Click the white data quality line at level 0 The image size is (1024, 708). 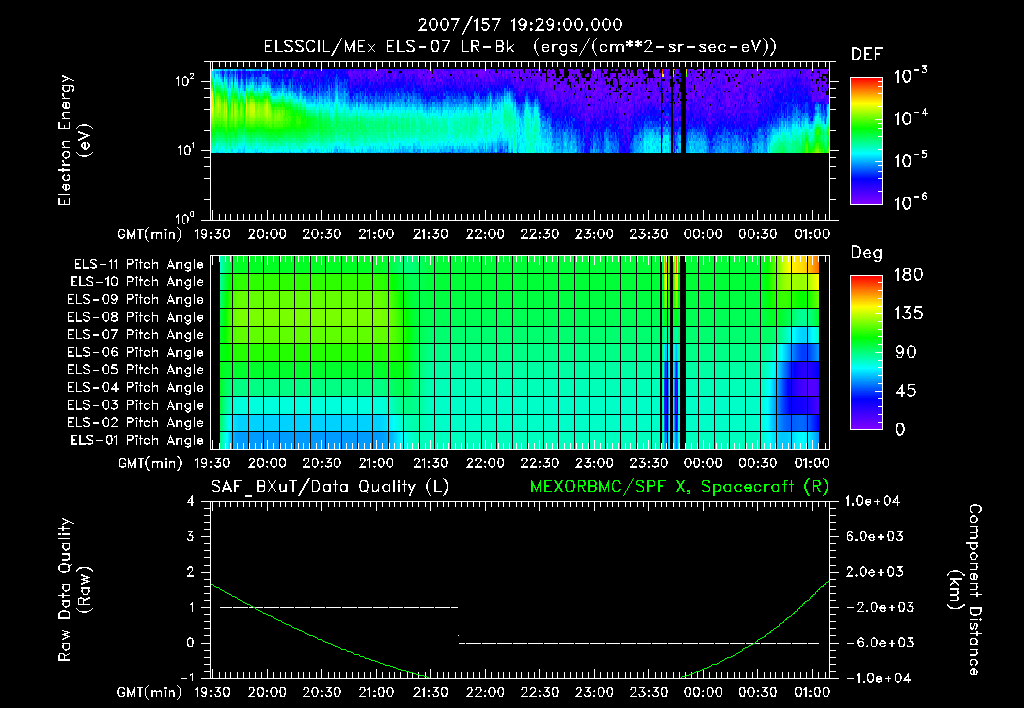click(639, 643)
